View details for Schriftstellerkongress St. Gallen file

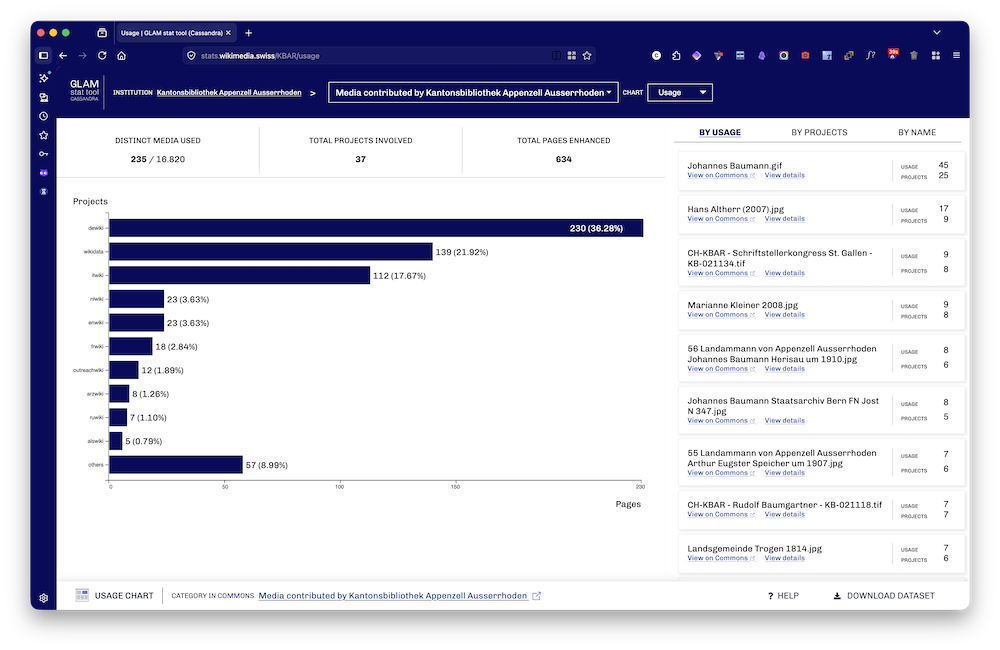[x=784, y=273]
